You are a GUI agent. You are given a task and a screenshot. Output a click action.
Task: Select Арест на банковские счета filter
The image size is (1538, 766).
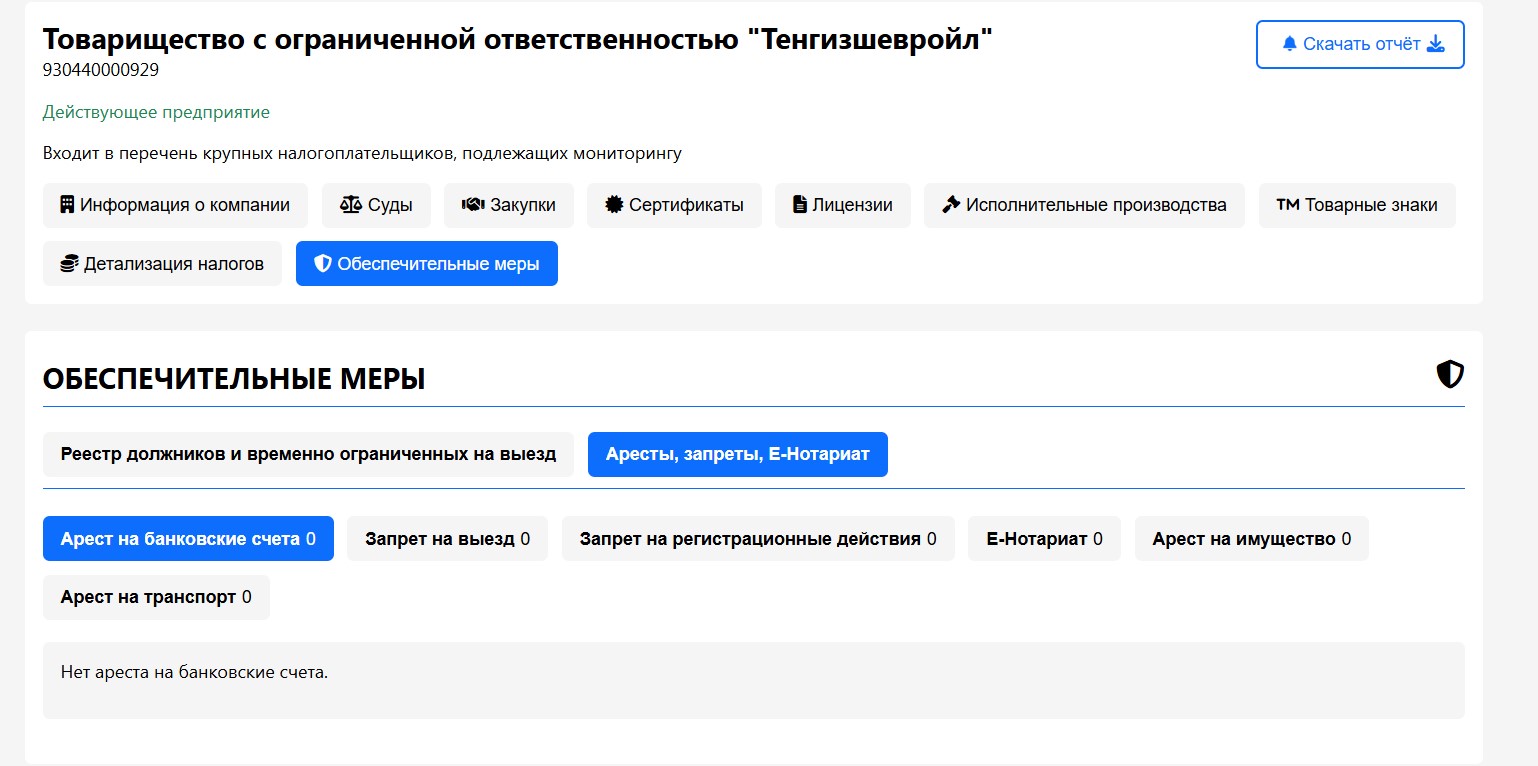pyautogui.click(x=188, y=539)
